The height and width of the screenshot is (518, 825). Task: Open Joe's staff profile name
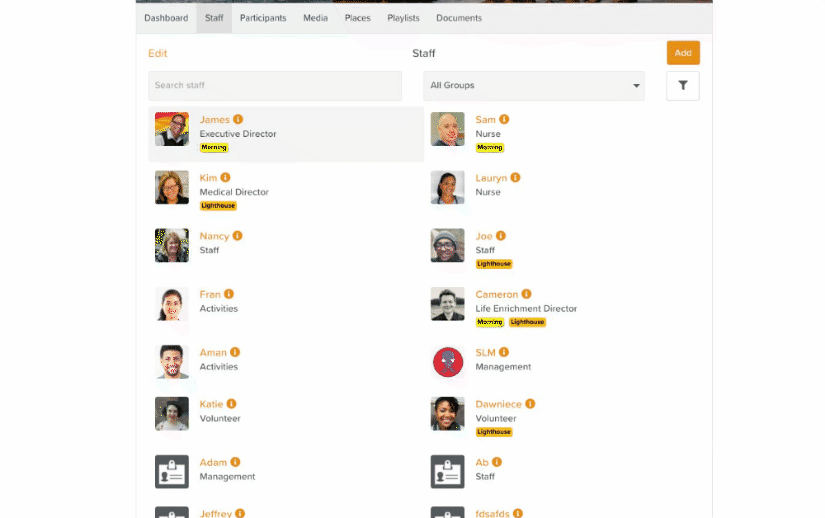tap(484, 237)
